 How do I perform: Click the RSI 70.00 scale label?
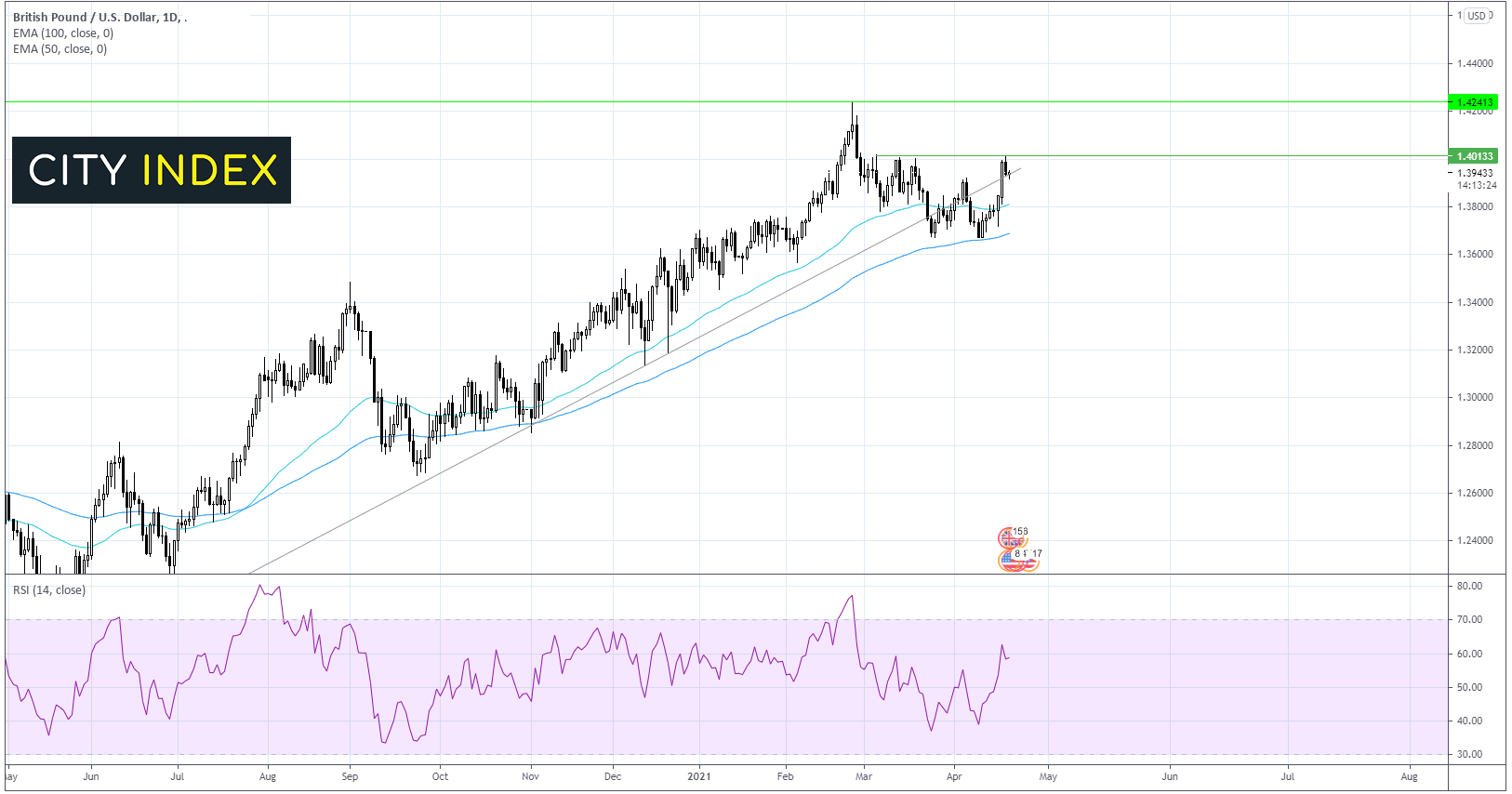1469,619
